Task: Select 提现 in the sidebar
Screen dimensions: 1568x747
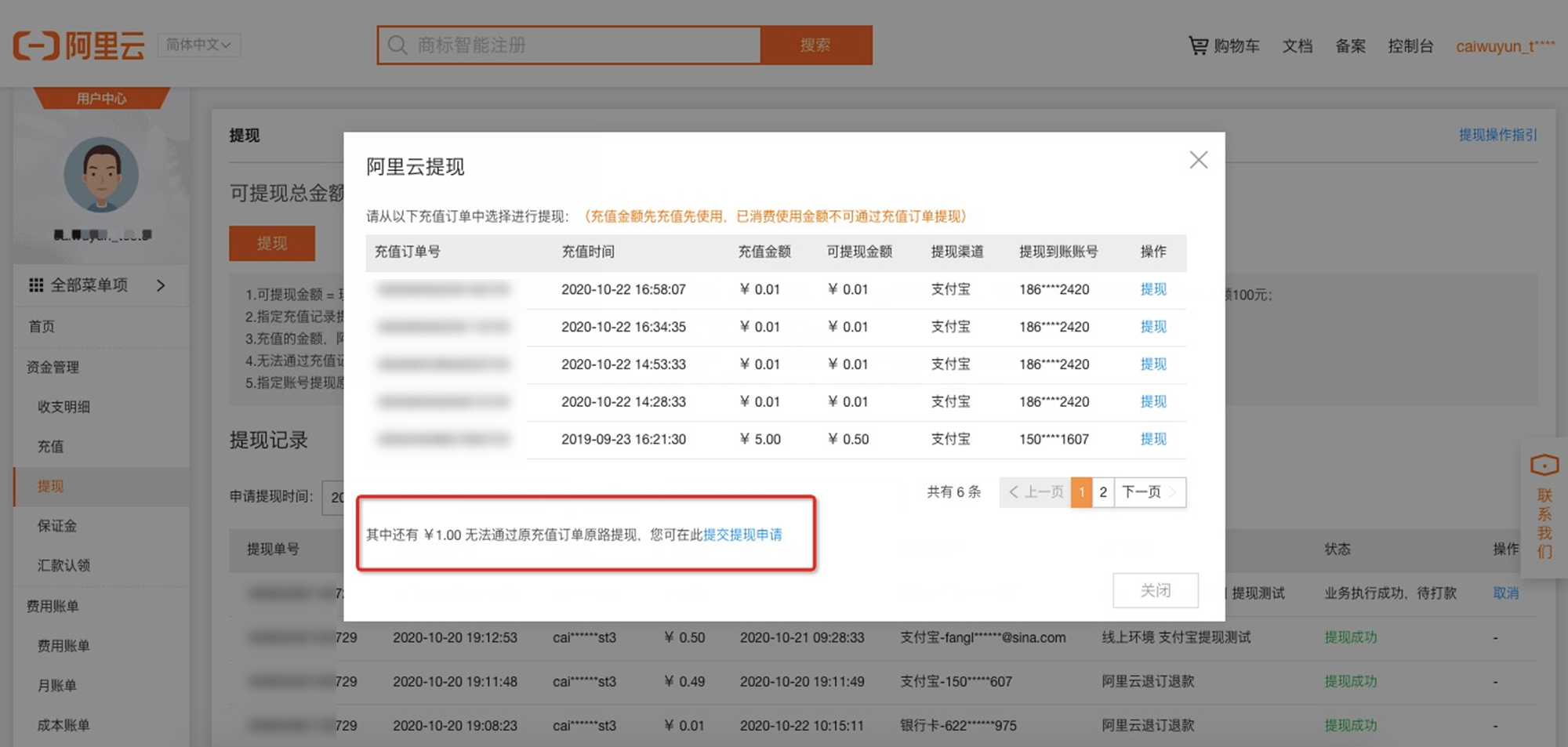Action: coord(50,486)
